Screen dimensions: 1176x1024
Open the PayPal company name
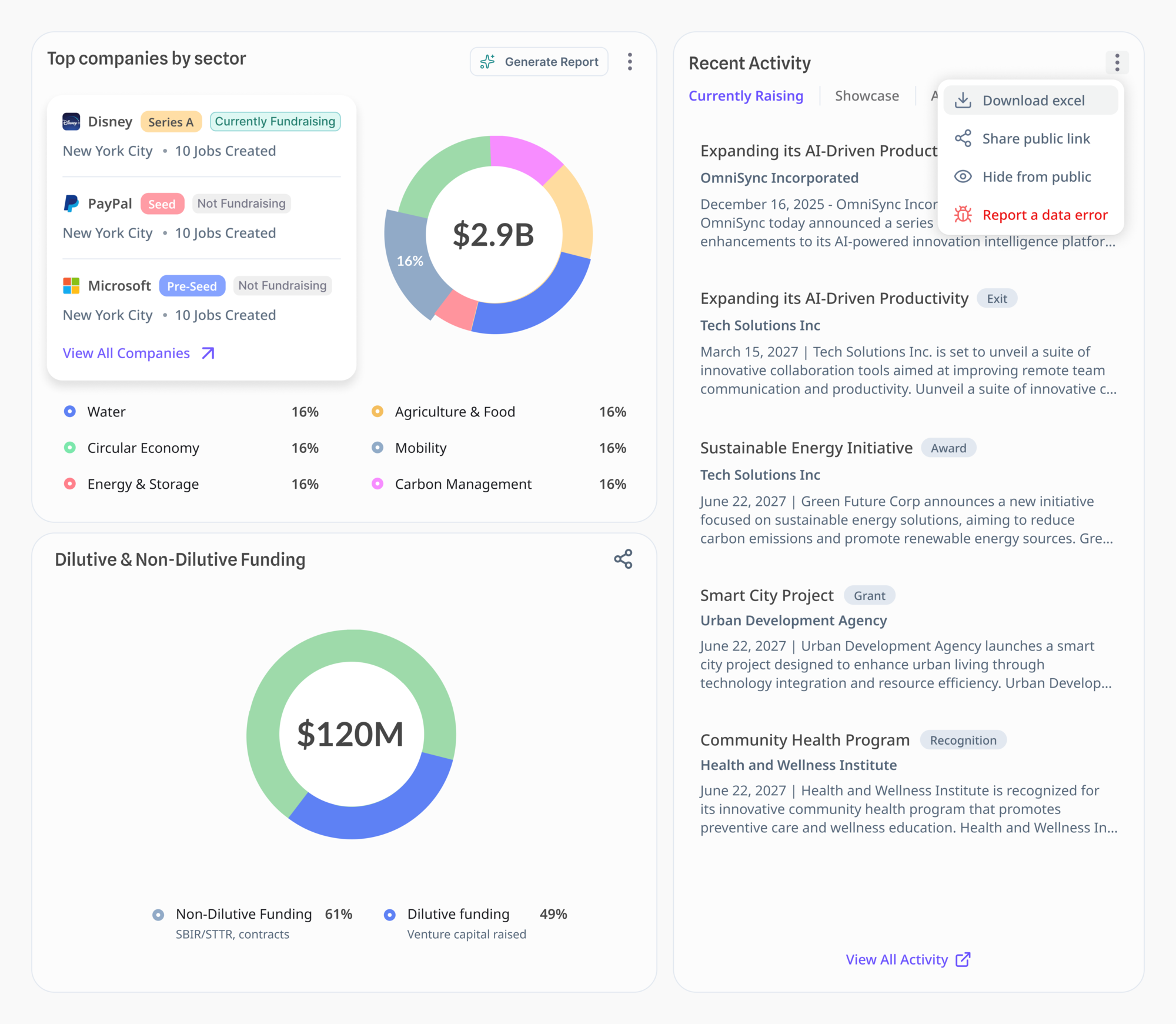110,204
